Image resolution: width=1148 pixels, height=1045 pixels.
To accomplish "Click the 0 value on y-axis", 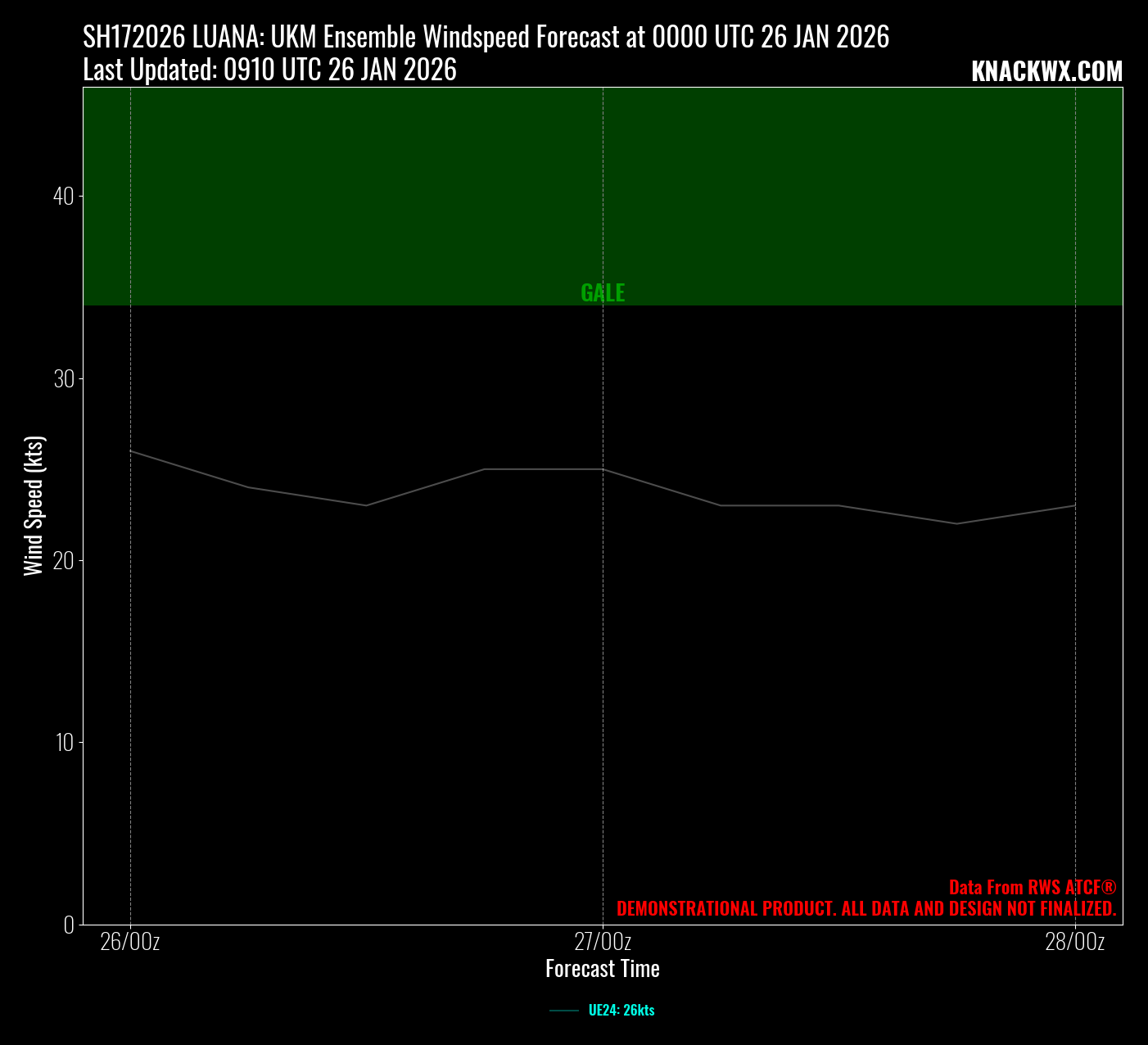I will coord(69,925).
